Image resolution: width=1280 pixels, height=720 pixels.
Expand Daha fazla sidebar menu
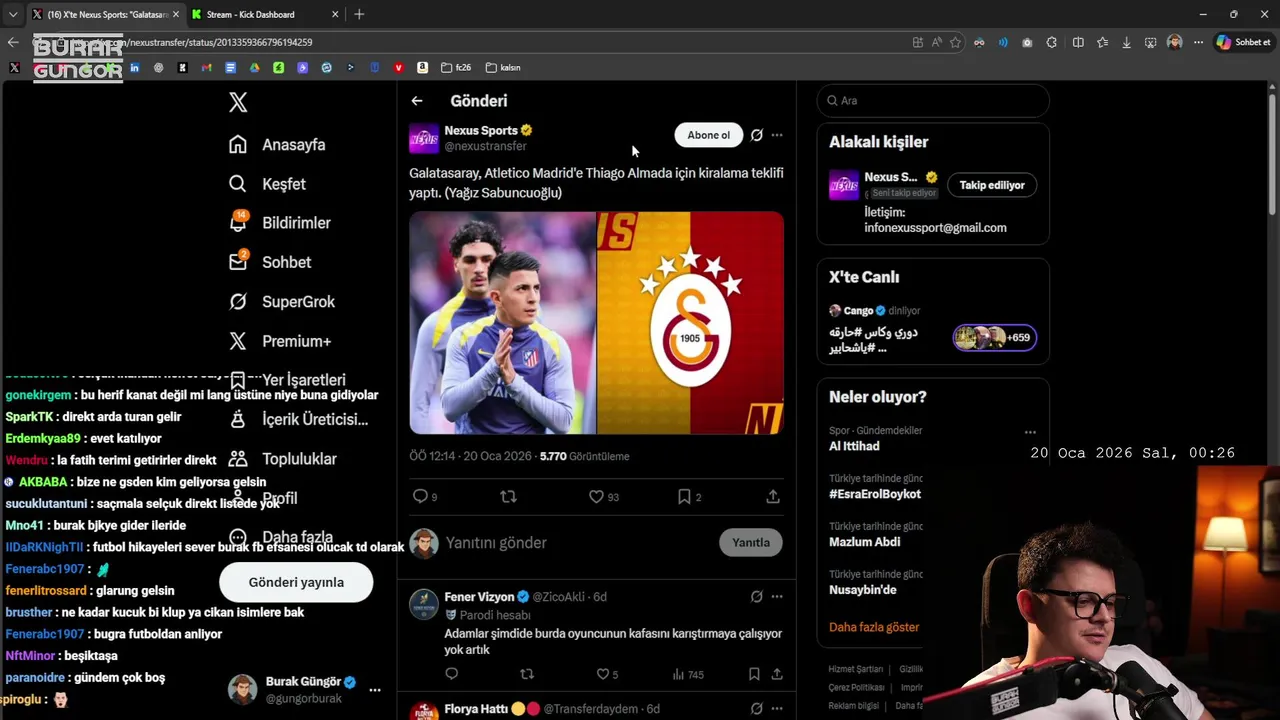tap(280, 537)
